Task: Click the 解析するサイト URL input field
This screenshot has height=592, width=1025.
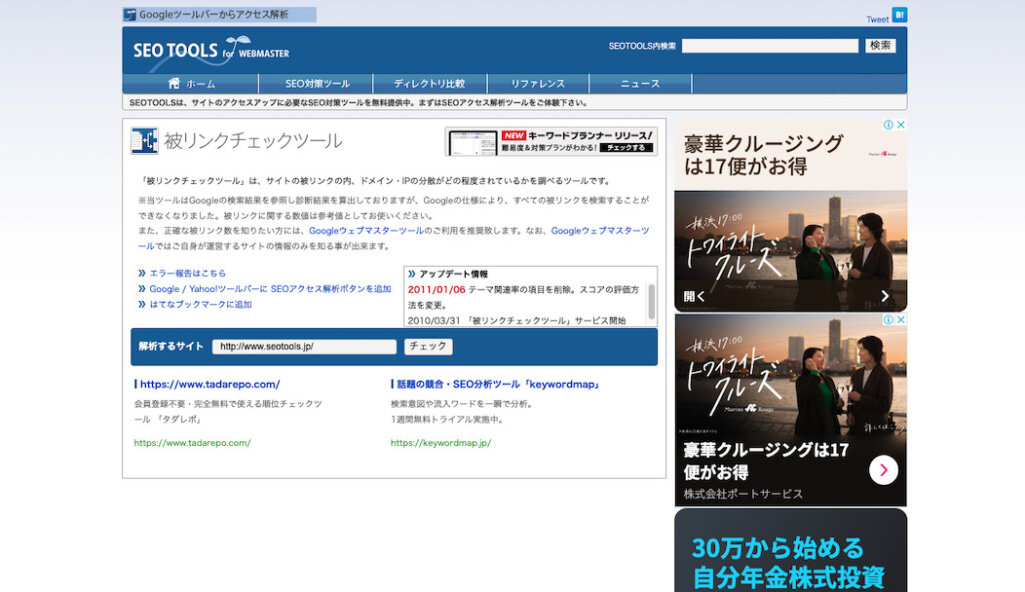Action: (x=304, y=347)
